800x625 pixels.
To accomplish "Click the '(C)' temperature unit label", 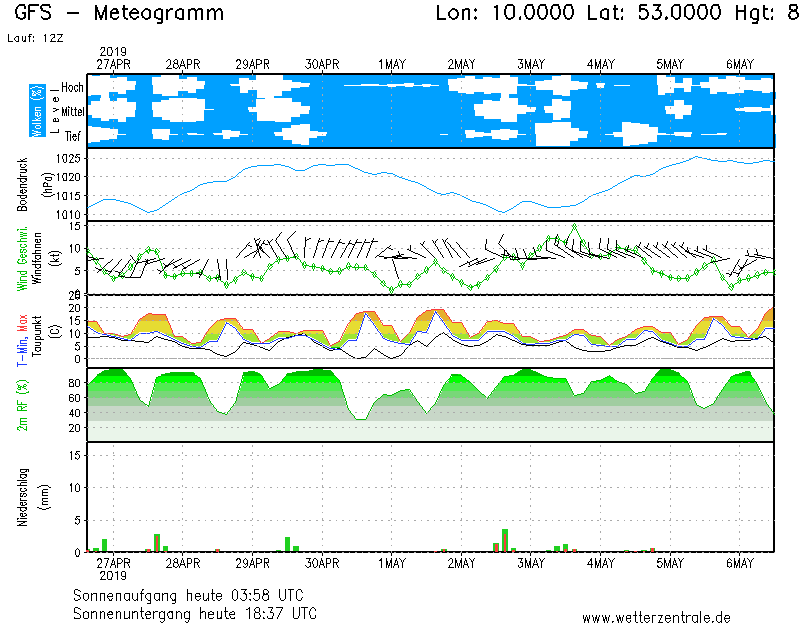I will 55,332.
